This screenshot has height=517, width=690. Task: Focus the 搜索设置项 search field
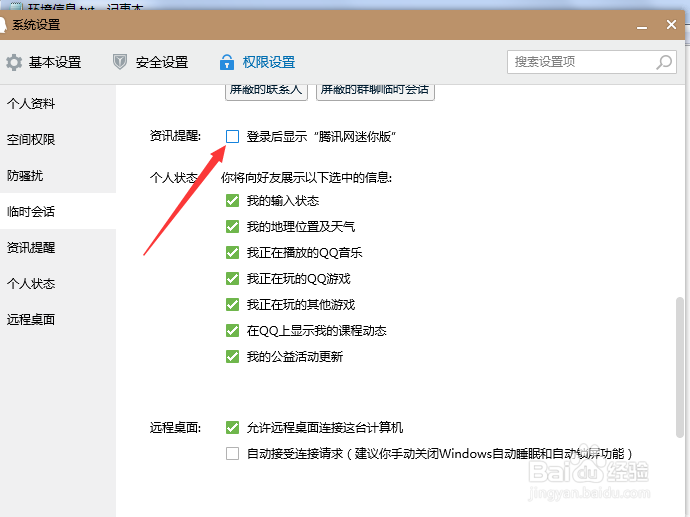(x=591, y=62)
